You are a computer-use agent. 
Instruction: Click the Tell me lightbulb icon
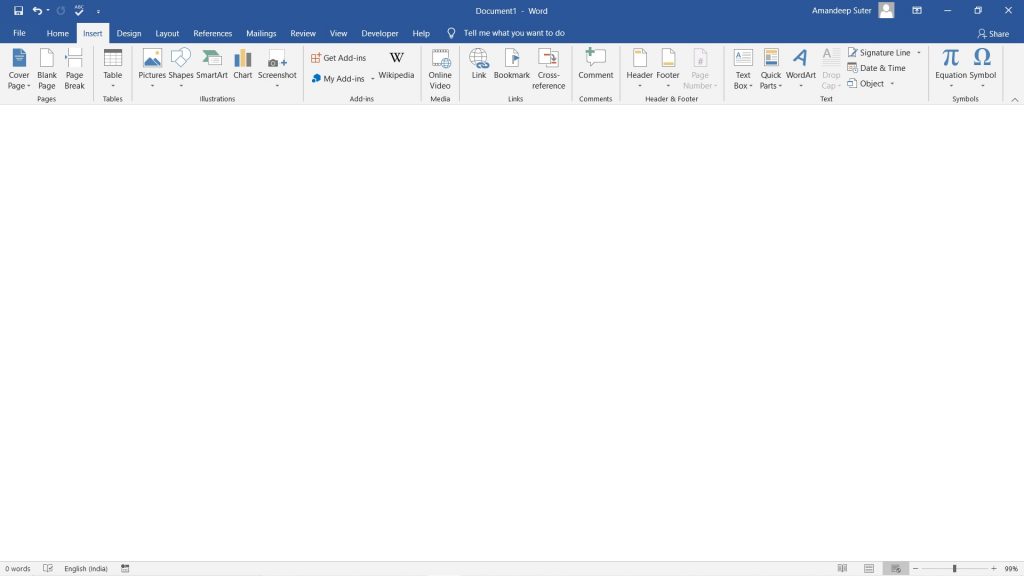pos(451,33)
